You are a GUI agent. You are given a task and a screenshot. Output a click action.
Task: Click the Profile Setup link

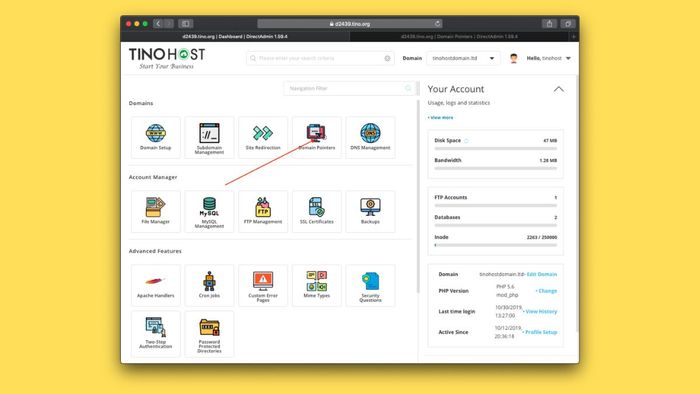[x=540, y=332]
